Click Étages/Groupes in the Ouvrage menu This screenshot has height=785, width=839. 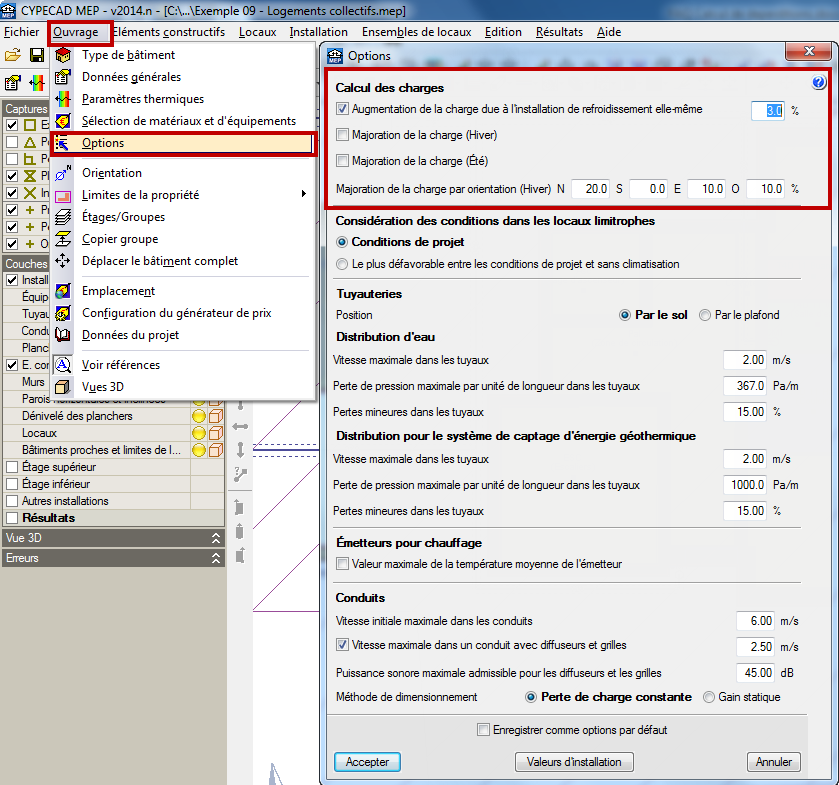point(123,217)
